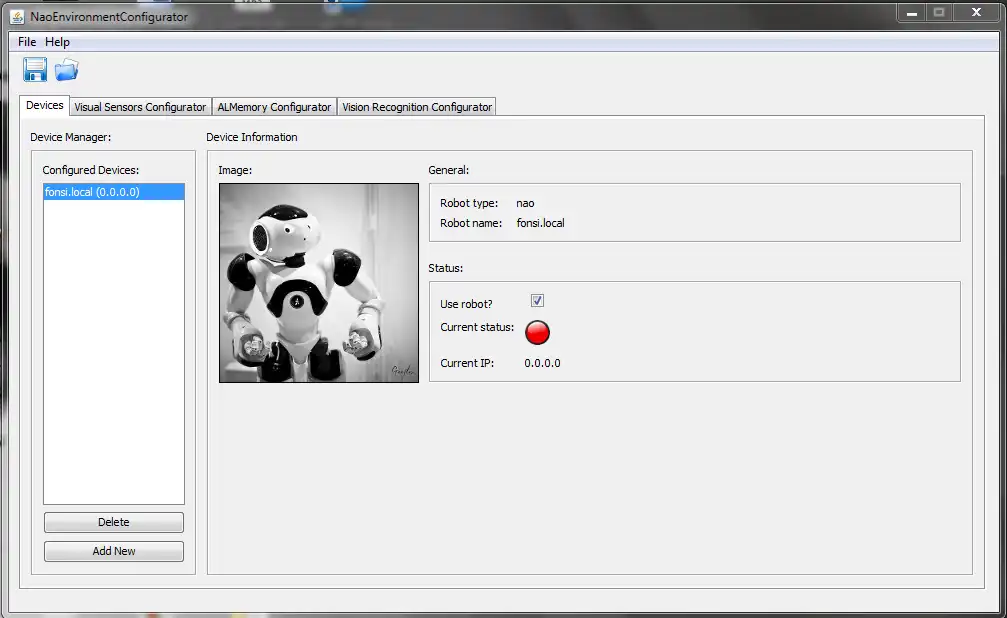This screenshot has height=618, width=1007.
Task: Open the ALMemory Configurator tab
Action: click(x=274, y=107)
